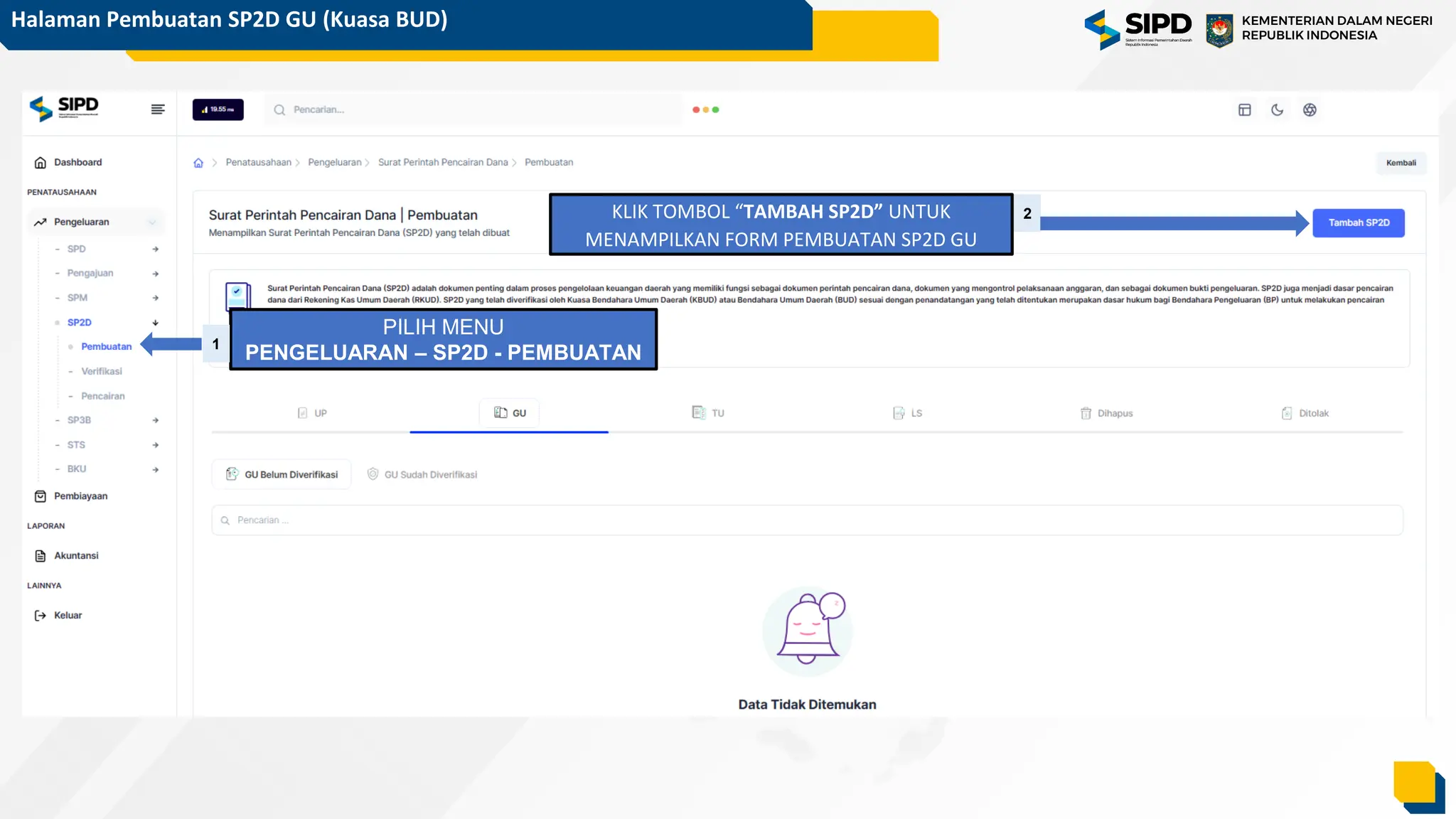This screenshot has height=819, width=1456.
Task: Click the table Pencarian search field
Action: coord(807,520)
